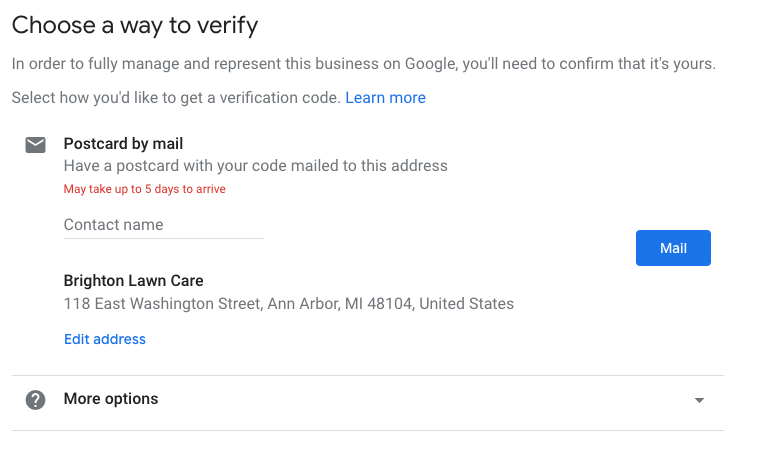769x473 pixels.
Task: Click the Brighton Lawn Care business name
Action: [x=133, y=281]
